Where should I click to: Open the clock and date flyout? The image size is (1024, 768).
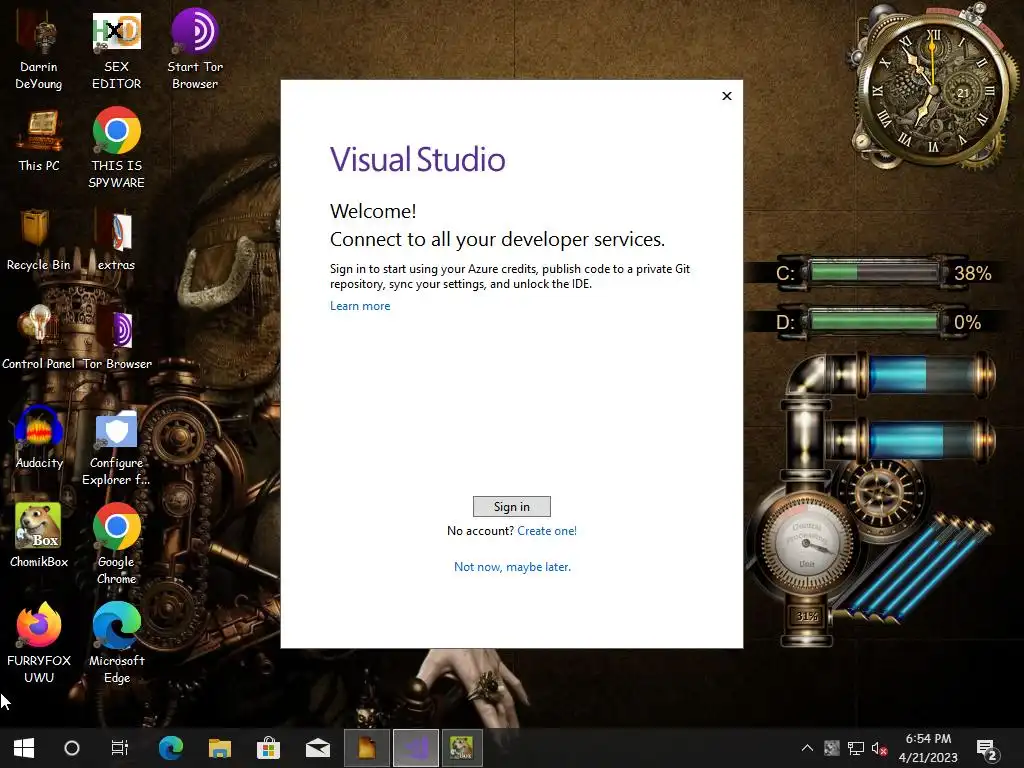pos(928,748)
